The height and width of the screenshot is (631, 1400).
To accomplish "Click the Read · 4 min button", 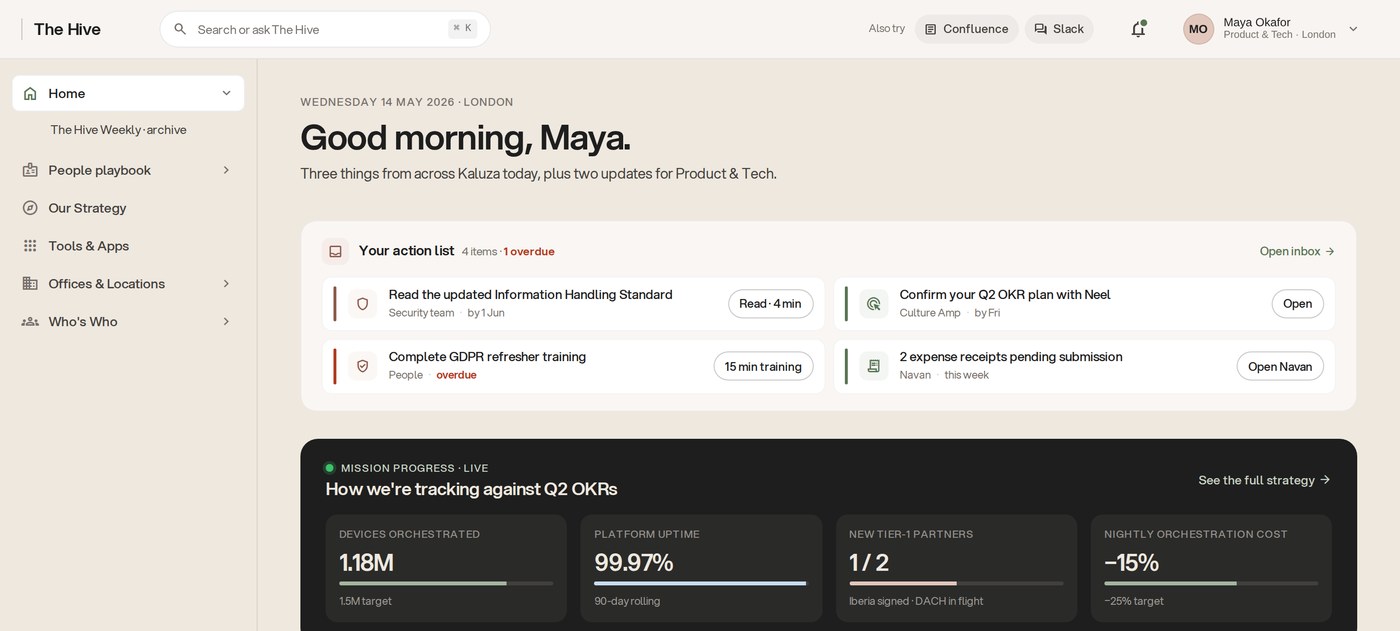I will click(x=770, y=304).
